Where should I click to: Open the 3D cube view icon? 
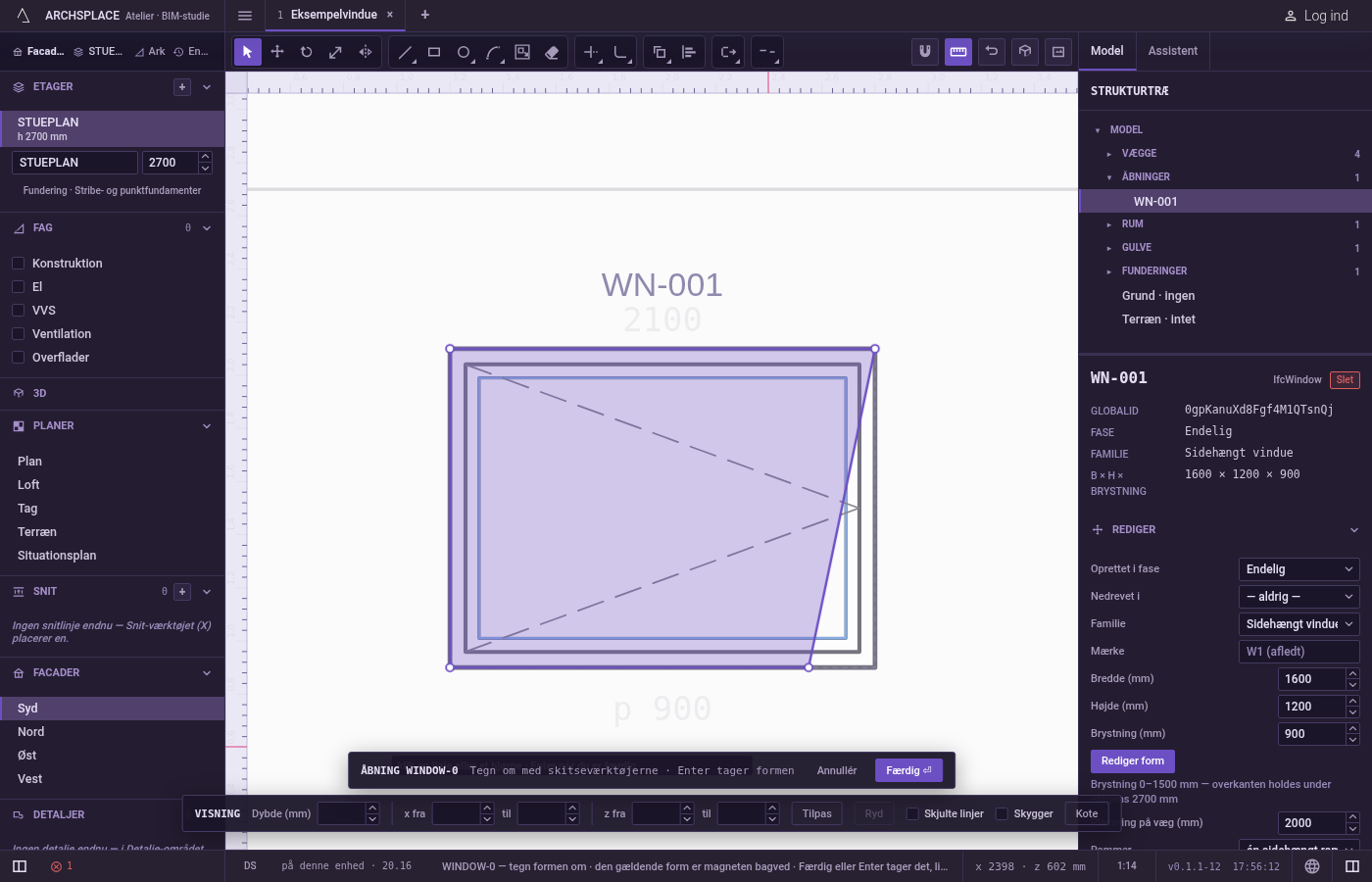[1025, 52]
